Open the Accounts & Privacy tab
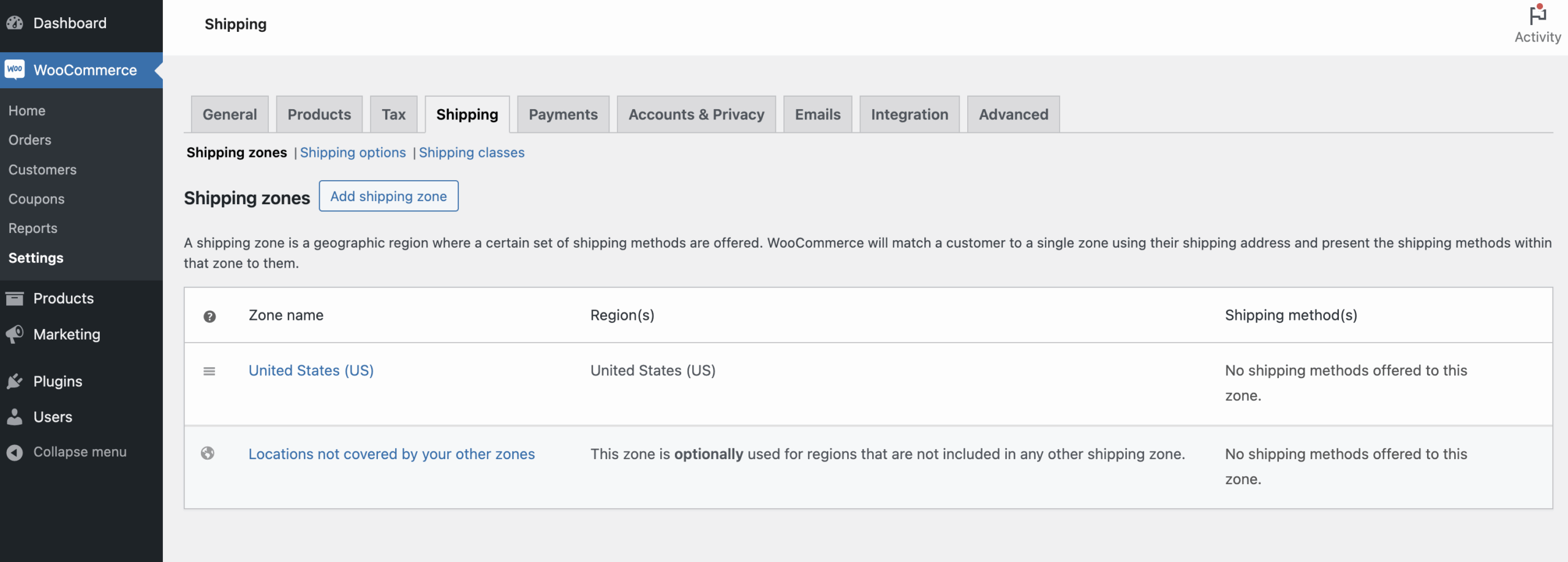Viewport: 1568px width, 562px height. click(x=696, y=114)
